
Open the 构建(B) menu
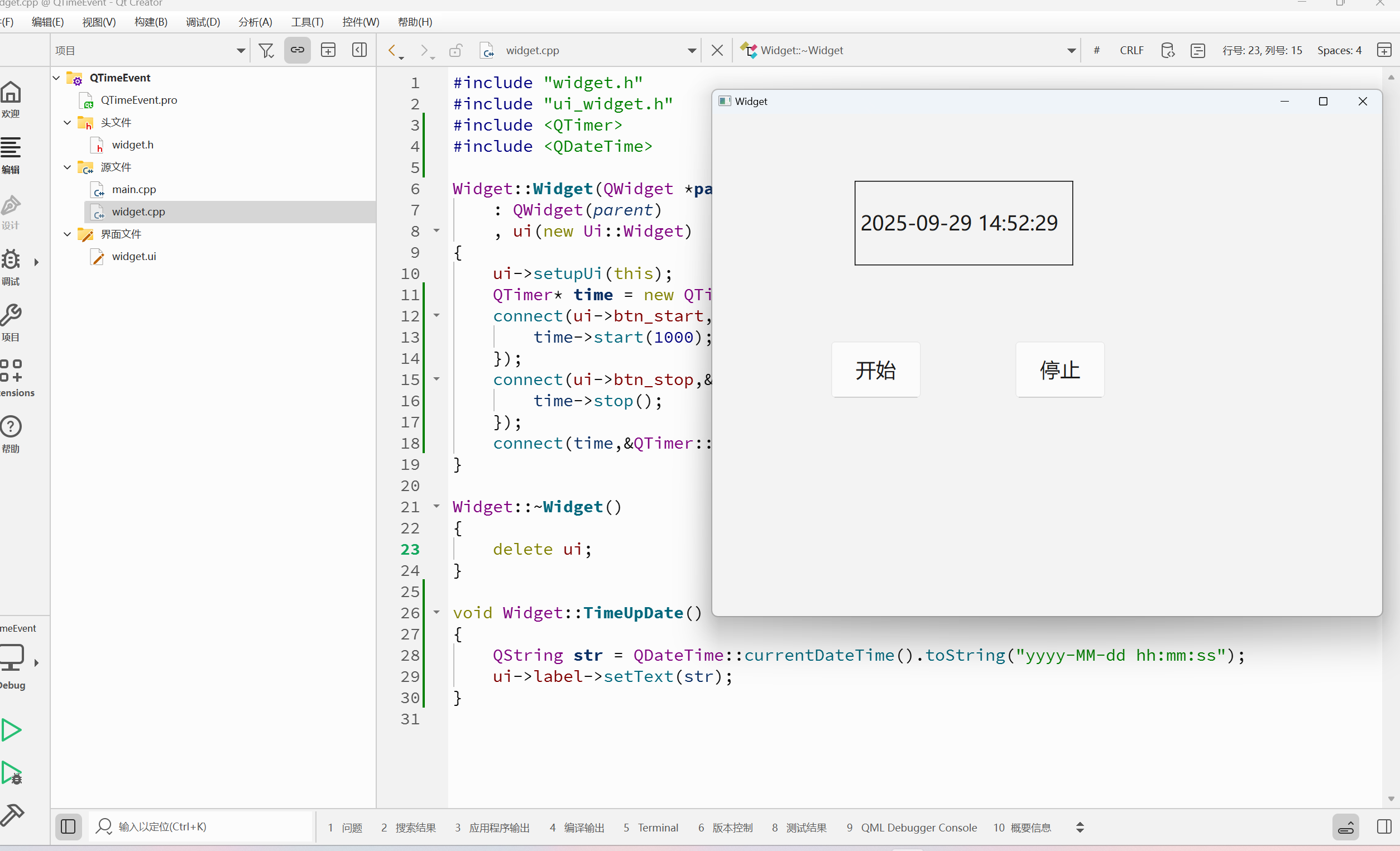[x=151, y=22]
